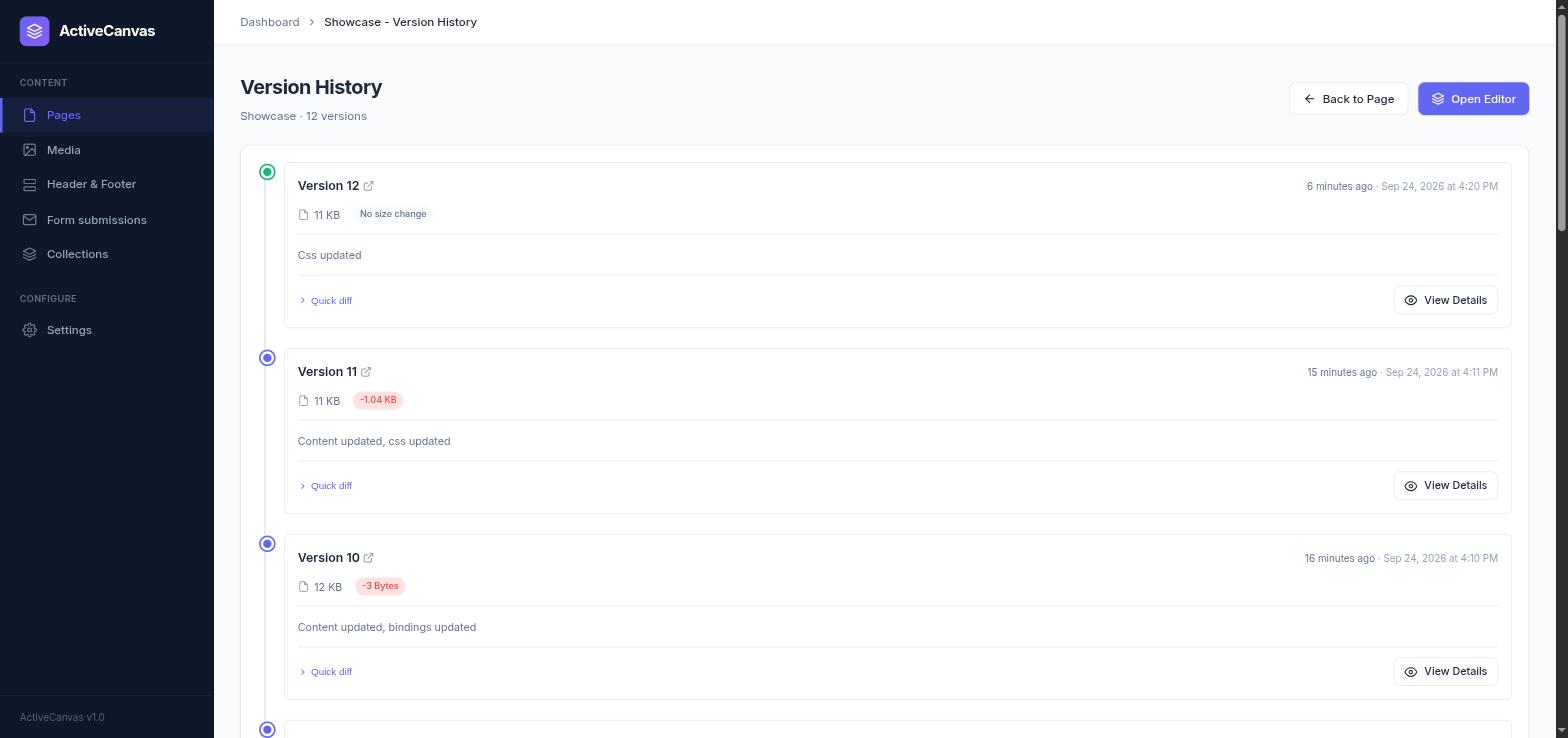Click the Collections layers icon

pyautogui.click(x=29, y=254)
